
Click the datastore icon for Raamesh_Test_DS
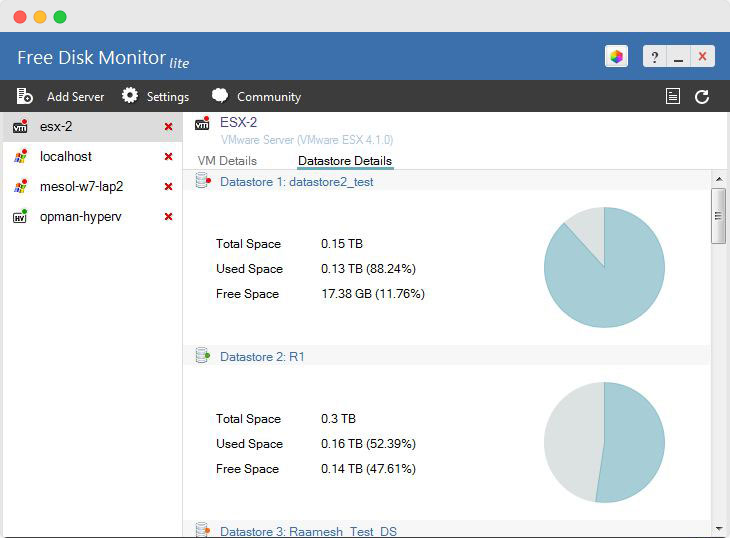click(x=203, y=530)
